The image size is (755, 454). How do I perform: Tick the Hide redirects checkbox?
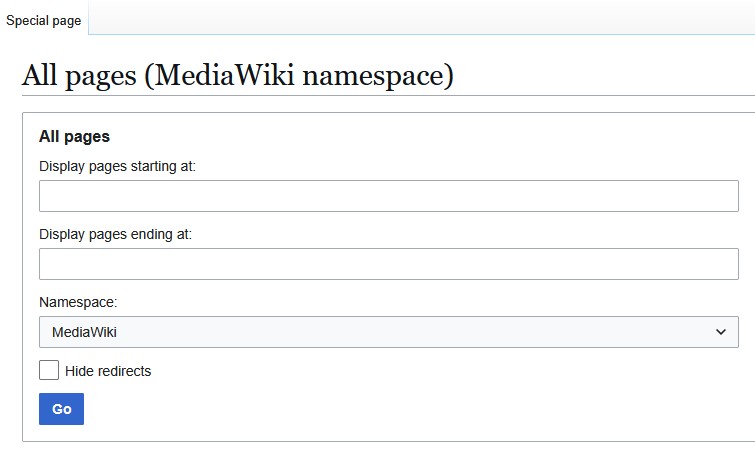coord(49,371)
